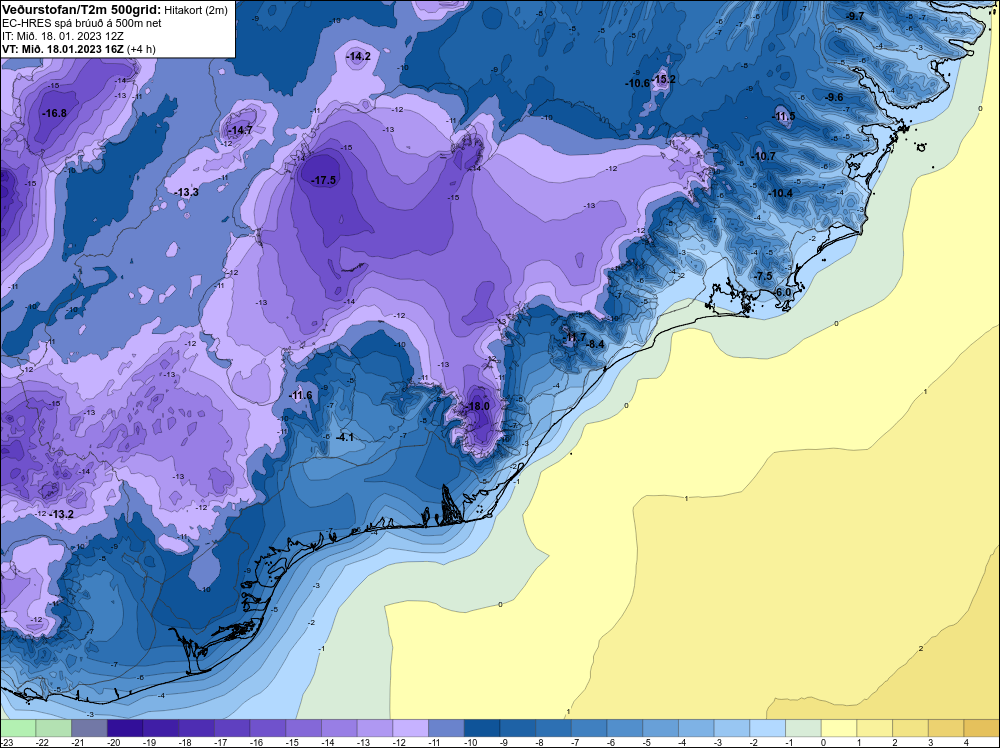Image resolution: width=1000 pixels, height=748 pixels.
Task: Click the -20 label in the color legend
Action: [x=114, y=742]
